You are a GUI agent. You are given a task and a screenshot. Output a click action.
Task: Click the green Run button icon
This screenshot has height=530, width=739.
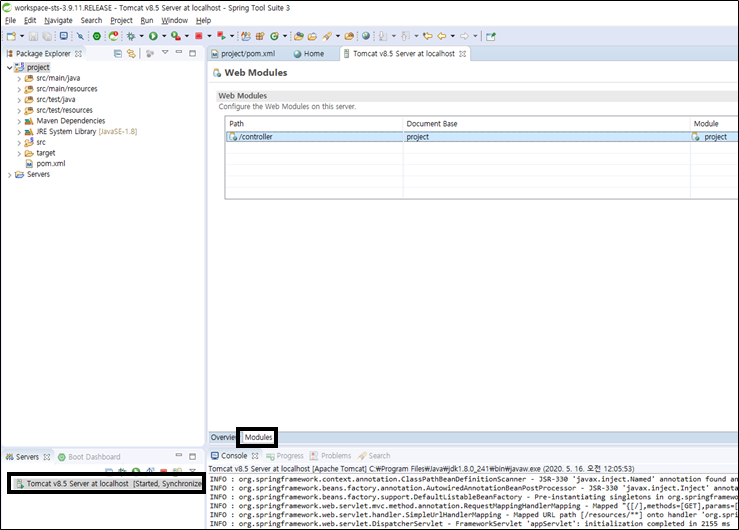pyautogui.click(x=153, y=36)
